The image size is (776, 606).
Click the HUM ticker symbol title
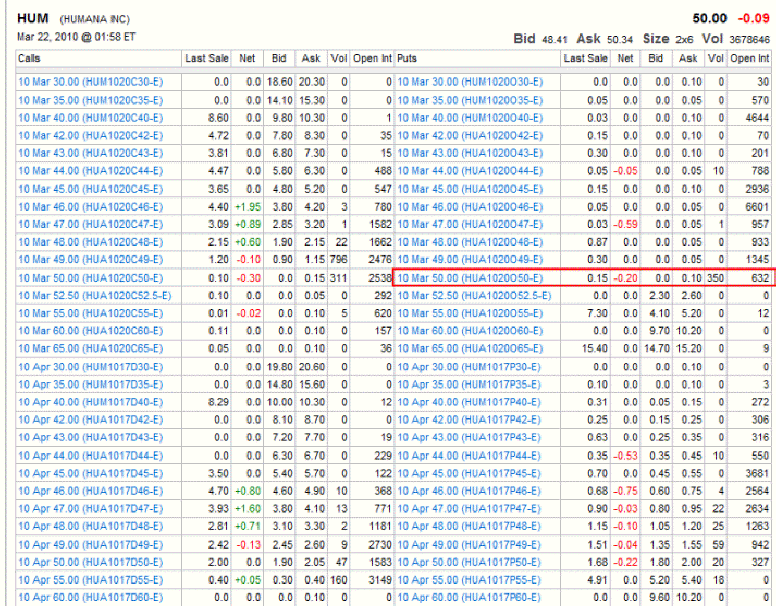[x=33, y=19]
